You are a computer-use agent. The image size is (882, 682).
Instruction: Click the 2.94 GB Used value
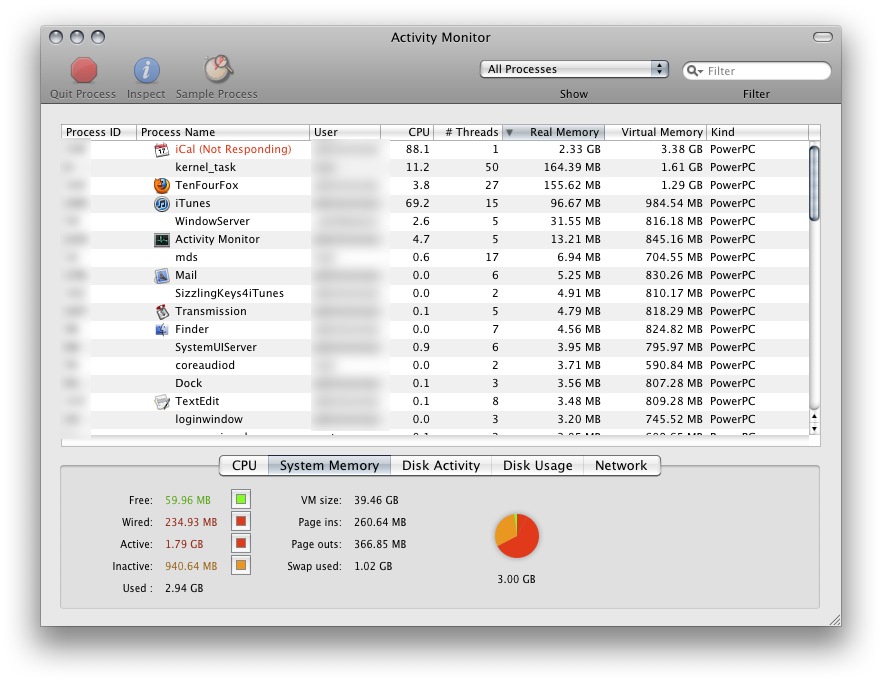pos(184,587)
